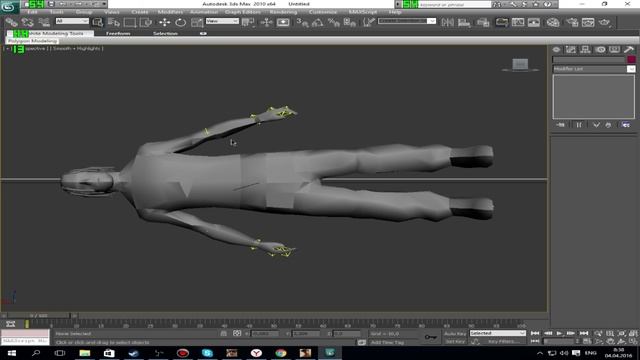Open the Schematic View
The width and height of the screenshot is (640, 360).
coord(533,22)
